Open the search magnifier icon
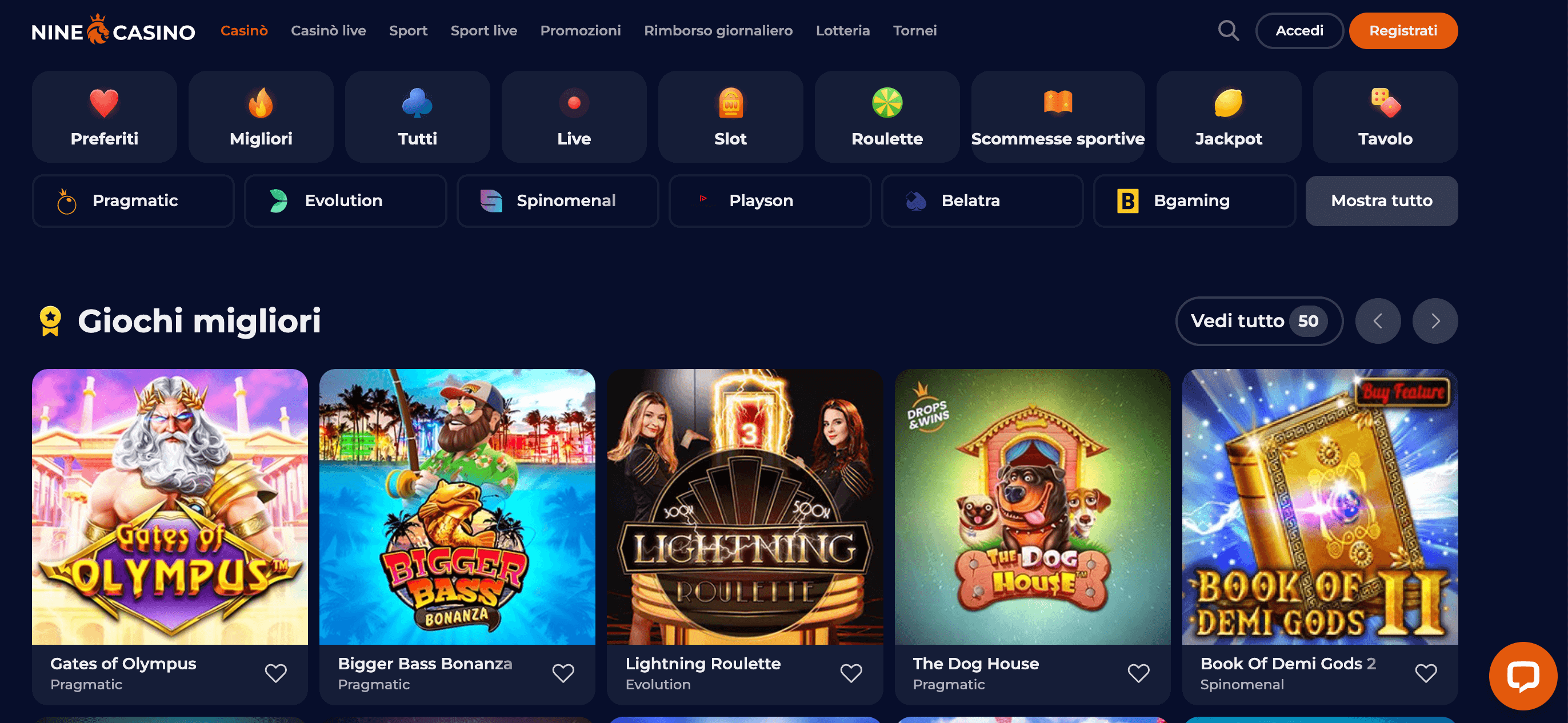Screen dimensions: 1568x723 [x=1229, y=30]
